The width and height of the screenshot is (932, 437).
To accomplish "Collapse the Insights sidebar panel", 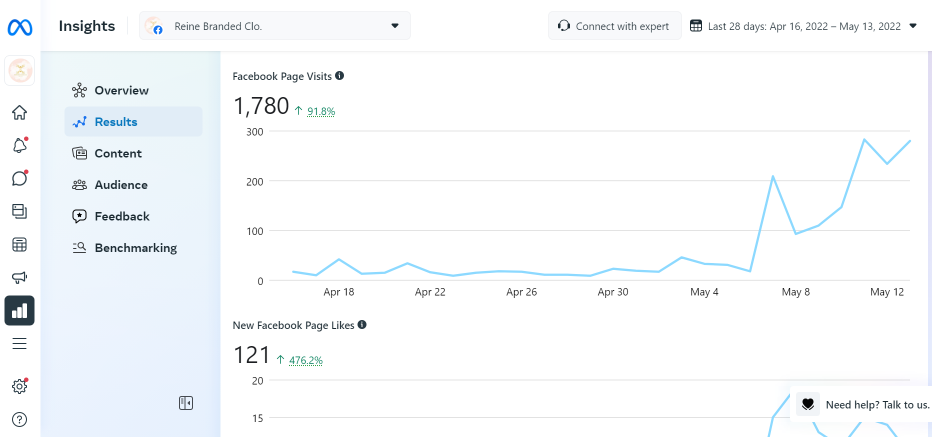I will [x=186, y=403].
